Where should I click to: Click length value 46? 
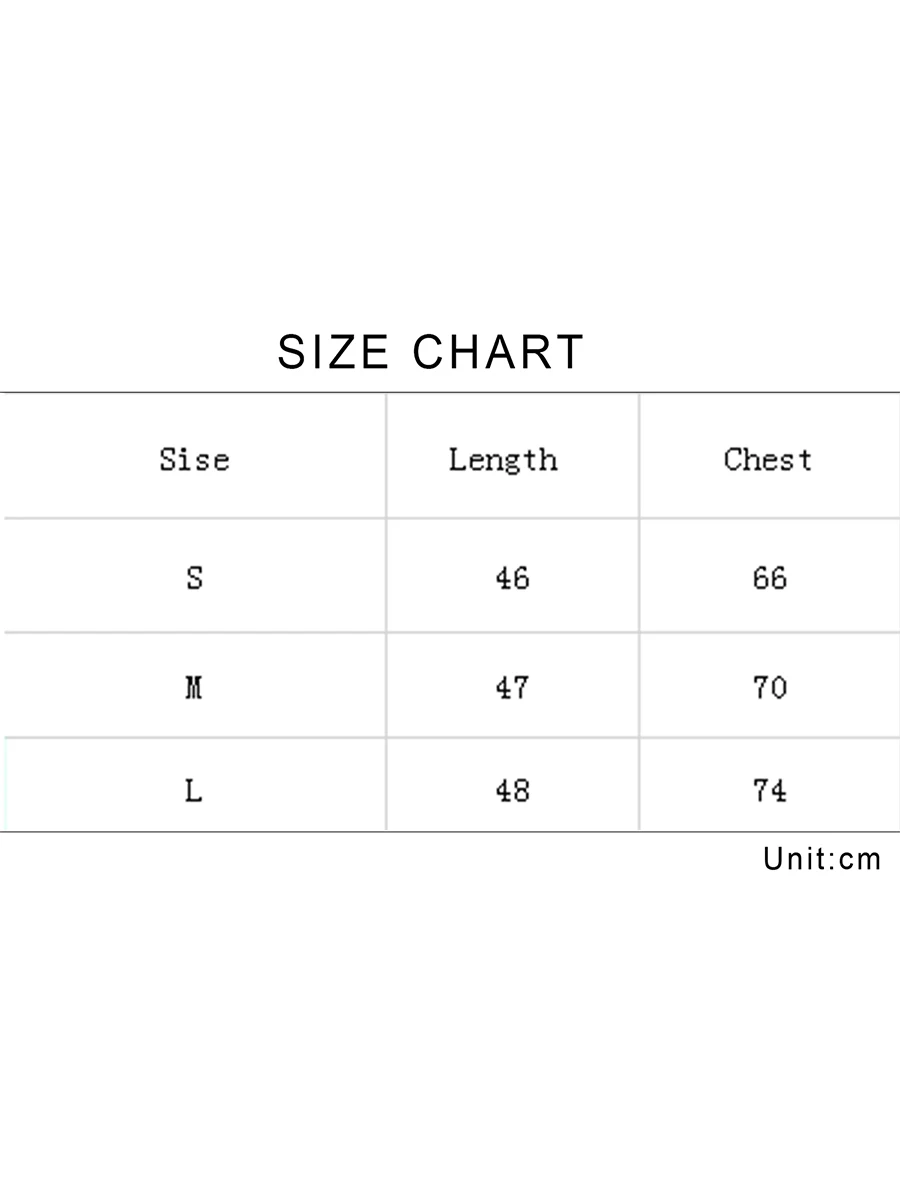(x=512, y=578)
